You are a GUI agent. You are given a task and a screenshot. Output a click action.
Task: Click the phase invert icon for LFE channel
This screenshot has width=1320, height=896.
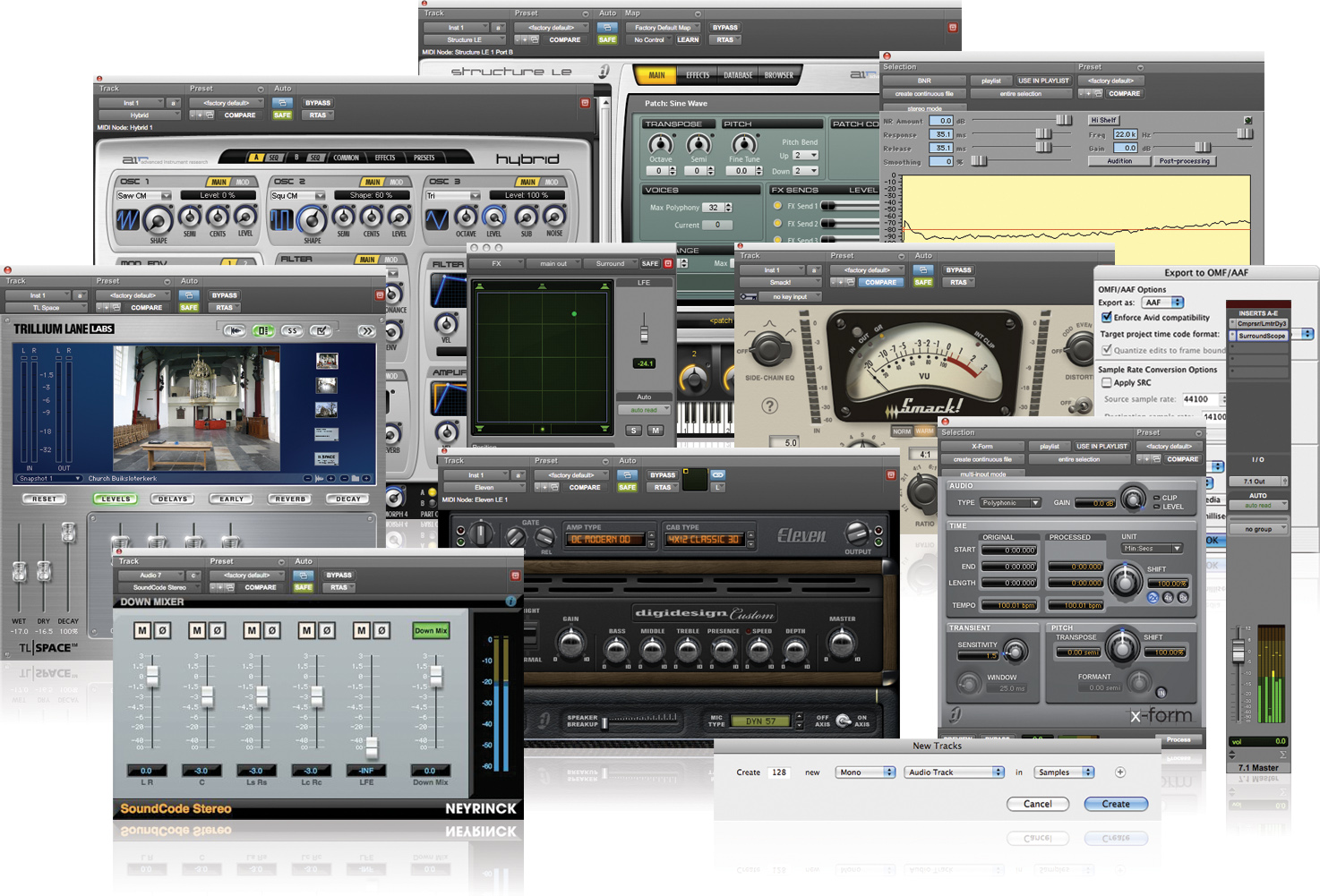381,631
